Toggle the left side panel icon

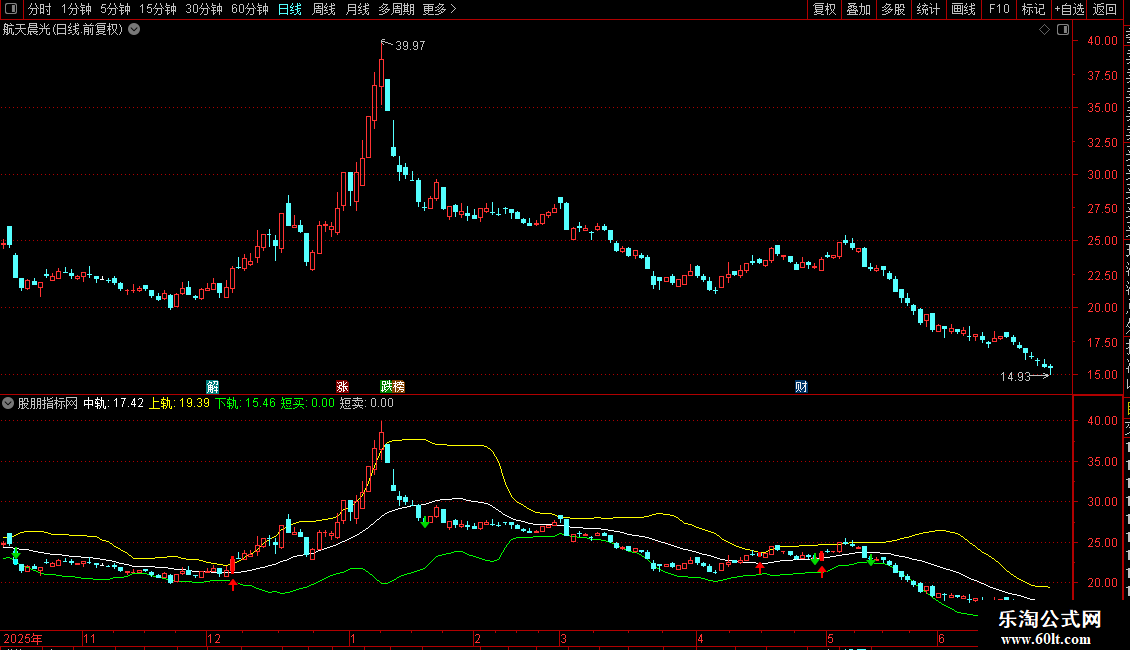11,9
